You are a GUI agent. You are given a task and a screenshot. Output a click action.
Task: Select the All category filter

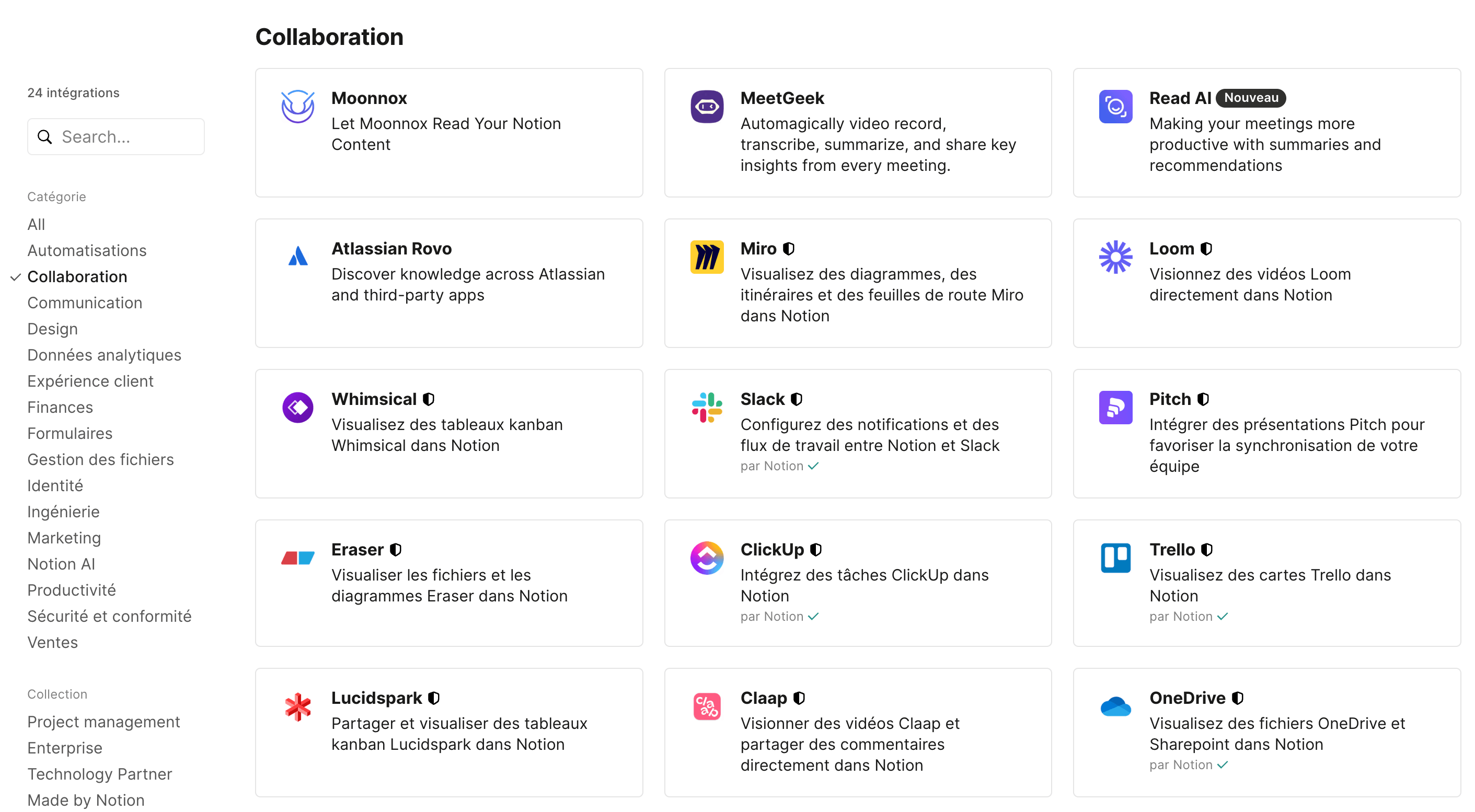[x=36, y=224]
